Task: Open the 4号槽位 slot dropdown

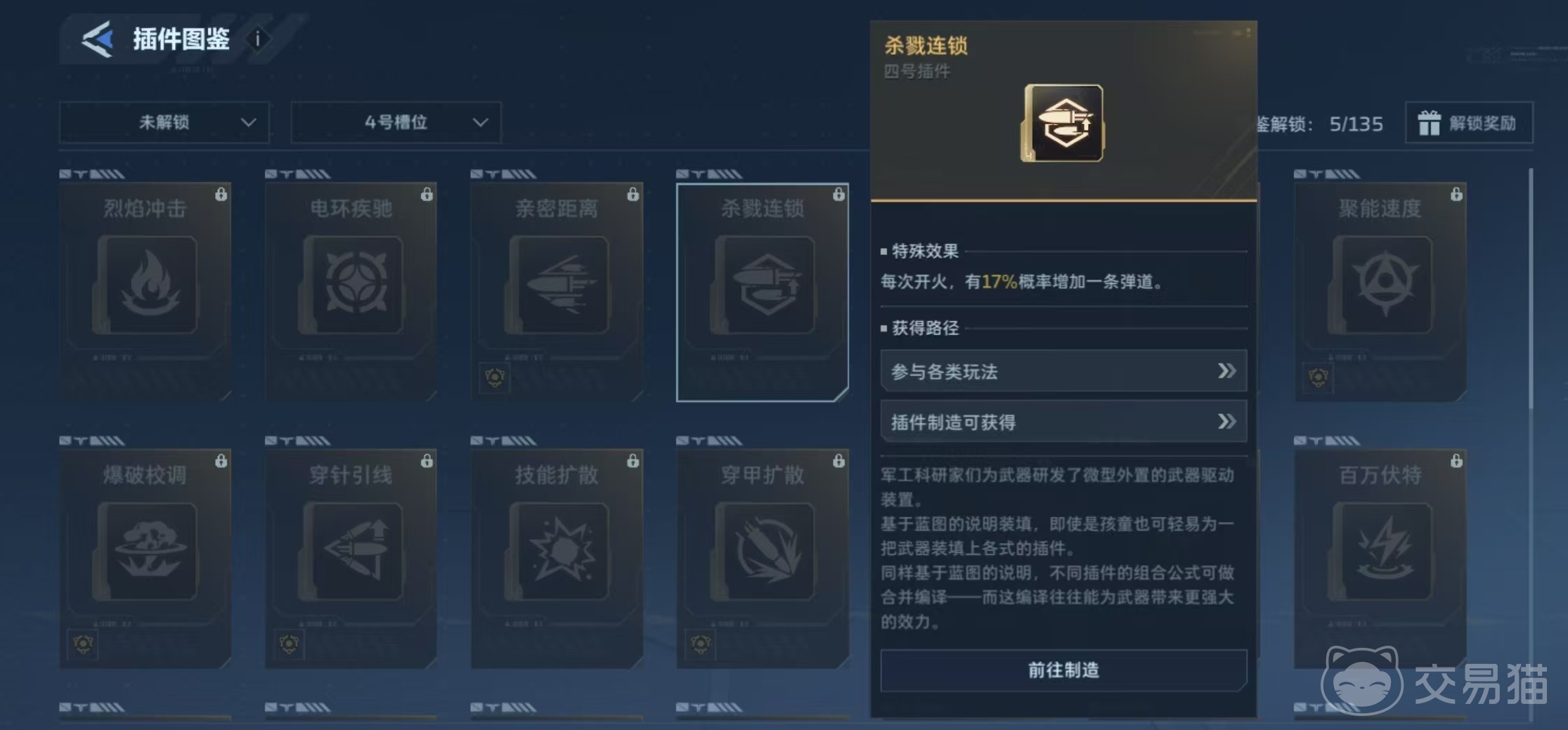Action: 396,122
